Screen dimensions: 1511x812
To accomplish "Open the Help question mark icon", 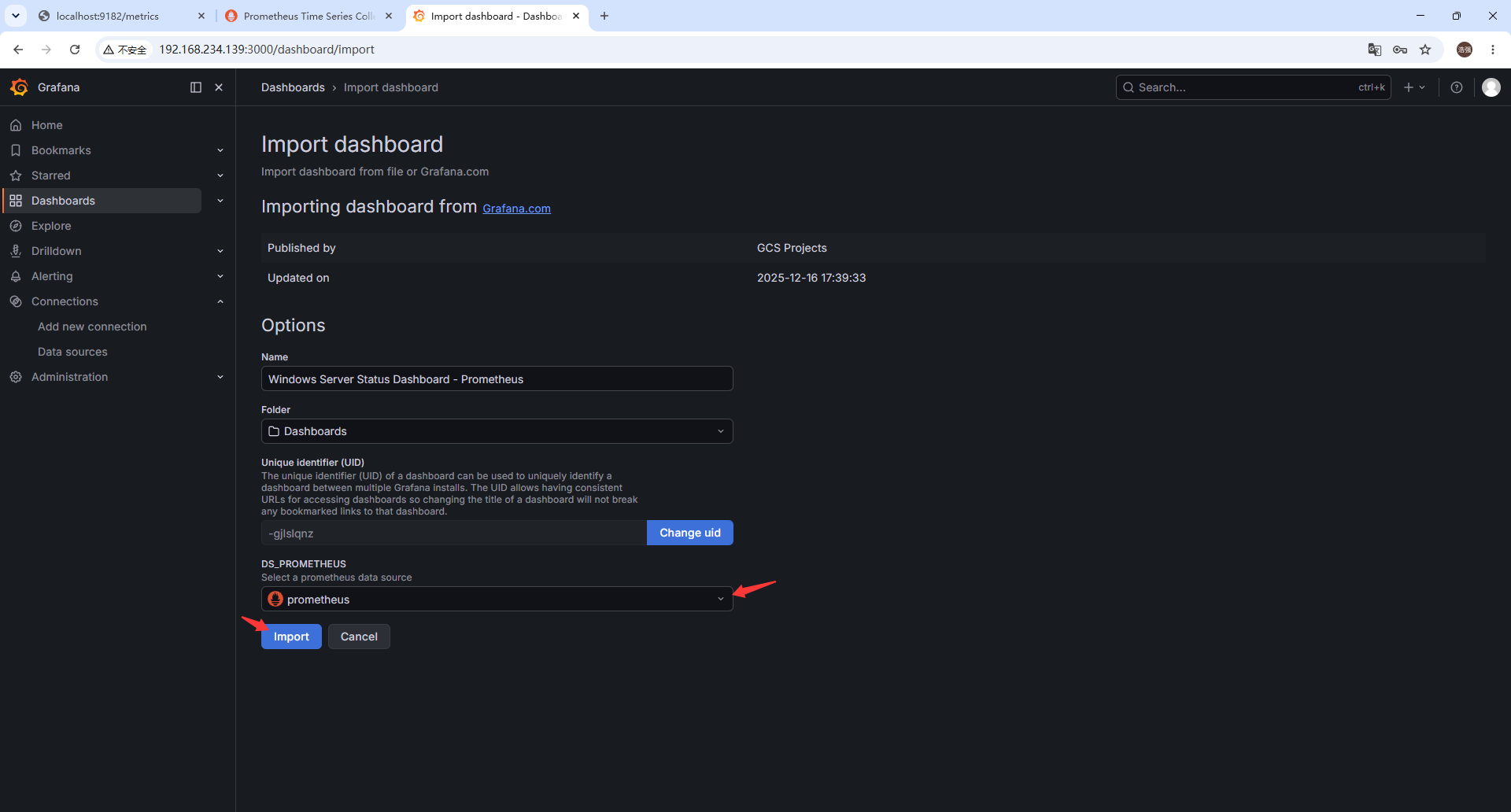I will (x=1457, y=87).
